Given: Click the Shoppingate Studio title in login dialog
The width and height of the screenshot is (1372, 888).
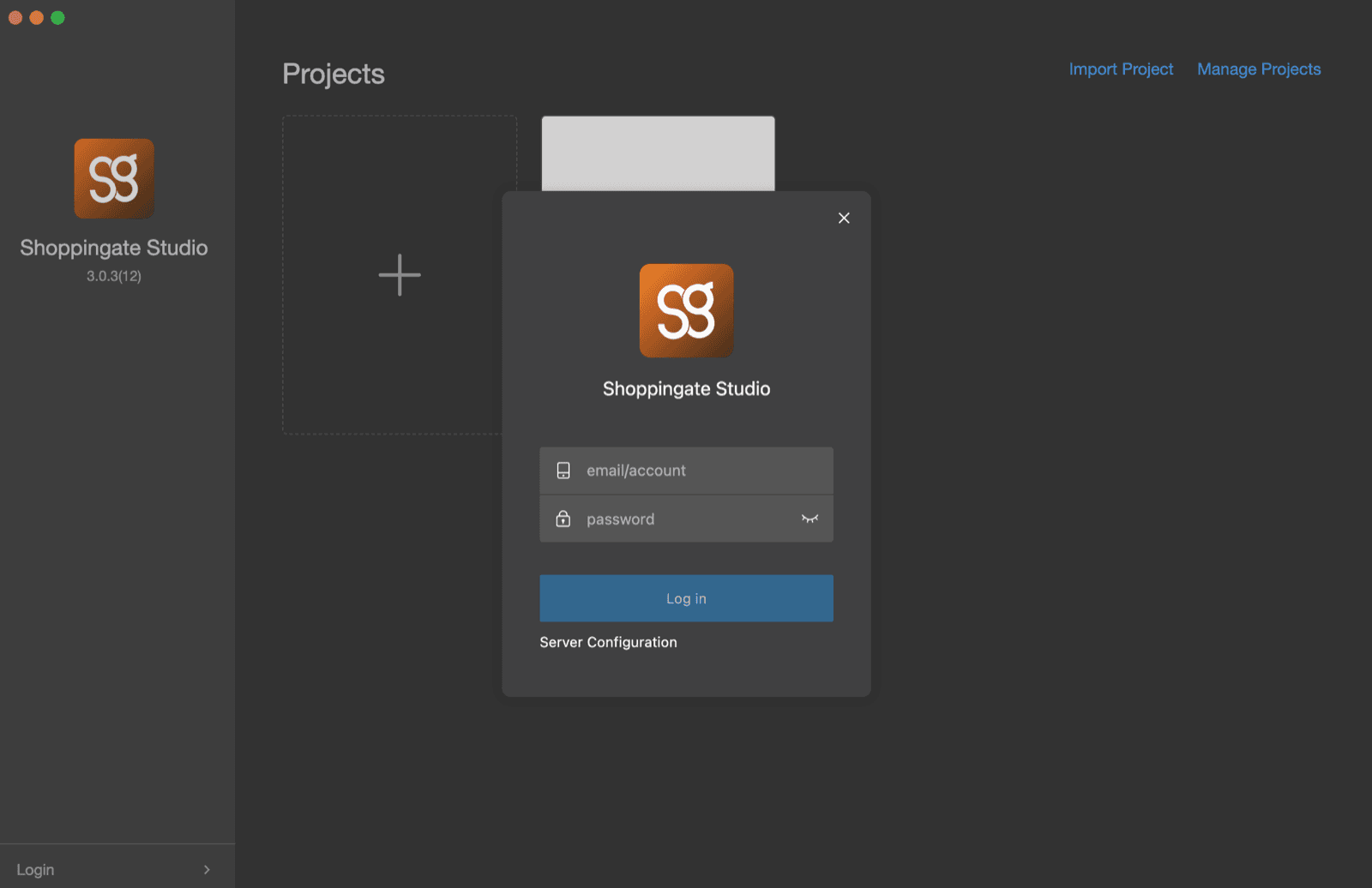Looking at the screenshot, I should [x=686, y=389].
